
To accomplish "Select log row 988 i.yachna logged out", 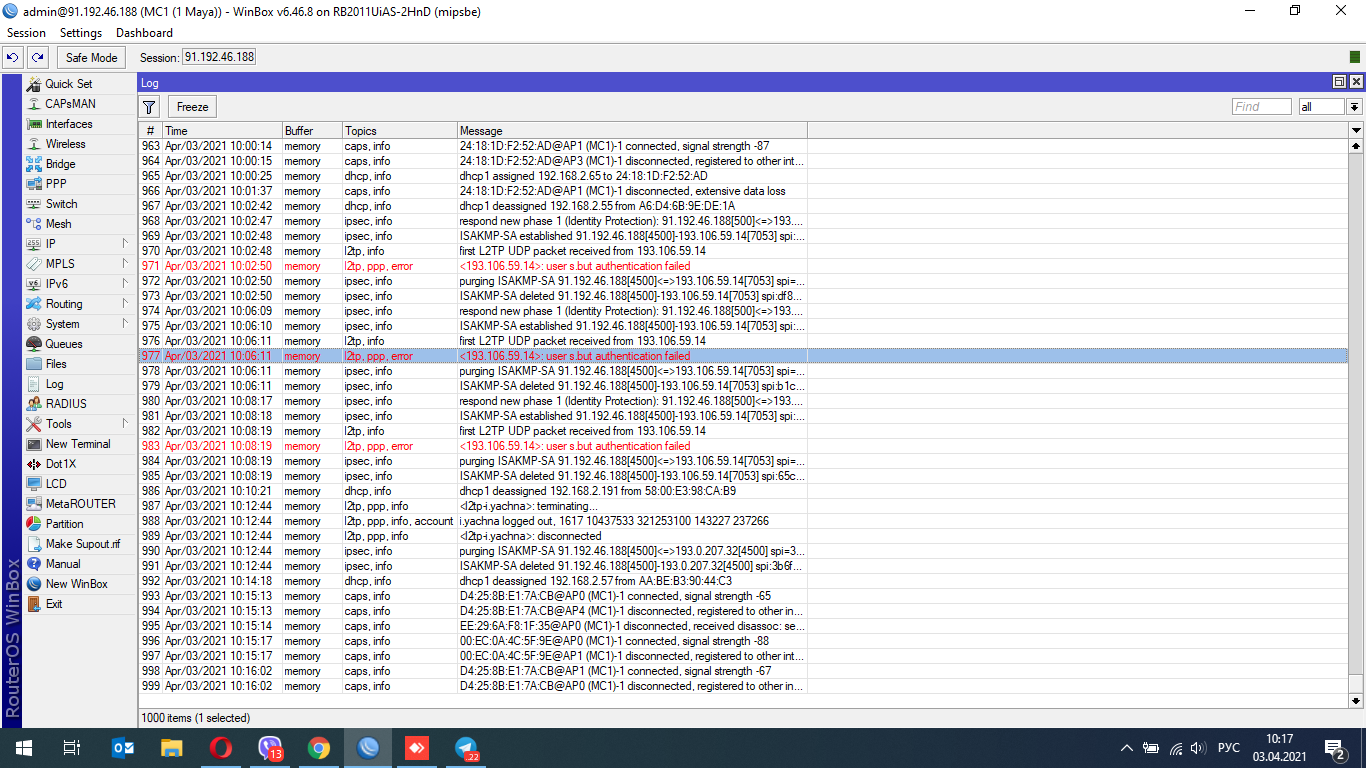I will pyautogui.click(x=743, y=521).
